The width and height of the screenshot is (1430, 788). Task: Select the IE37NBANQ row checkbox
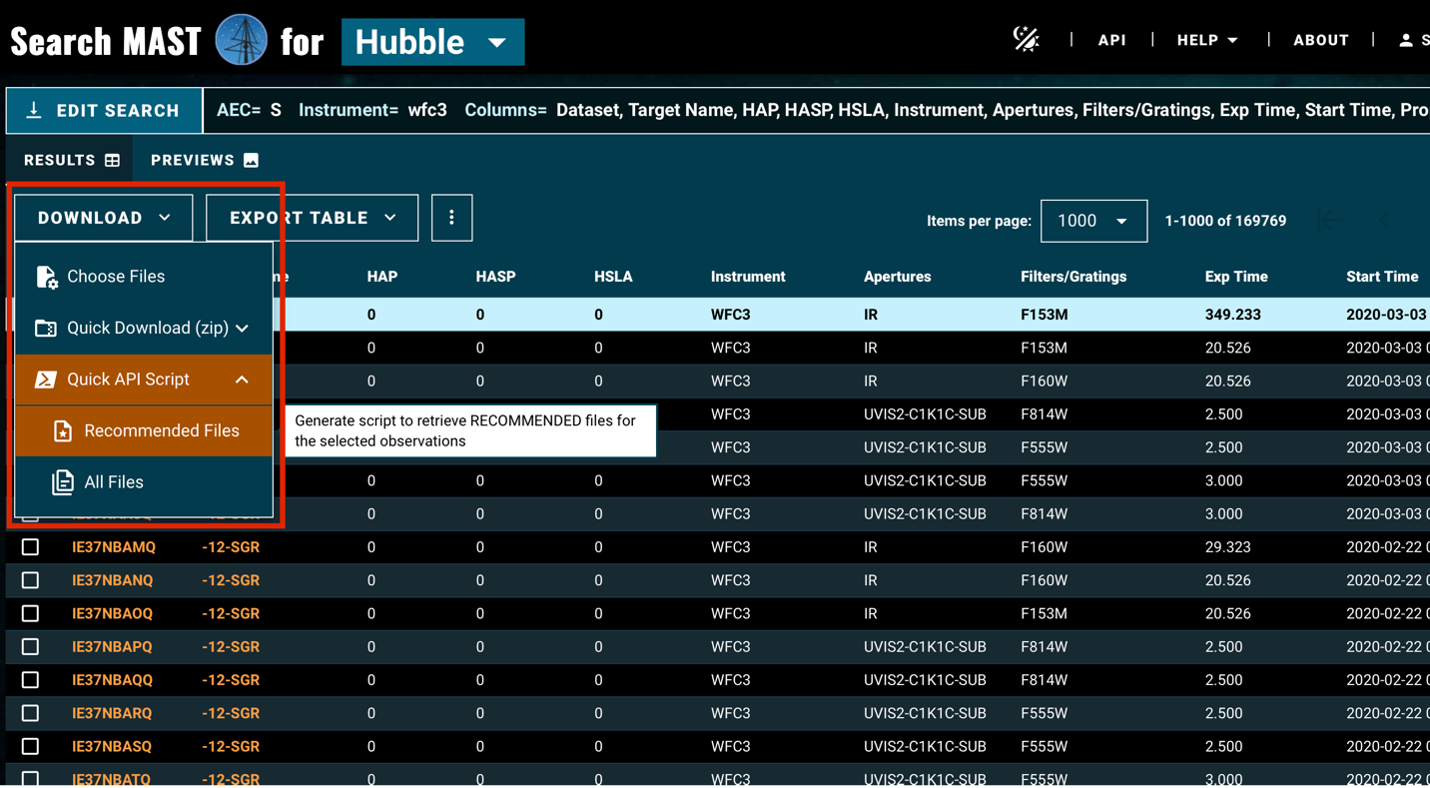click(31, 580)
